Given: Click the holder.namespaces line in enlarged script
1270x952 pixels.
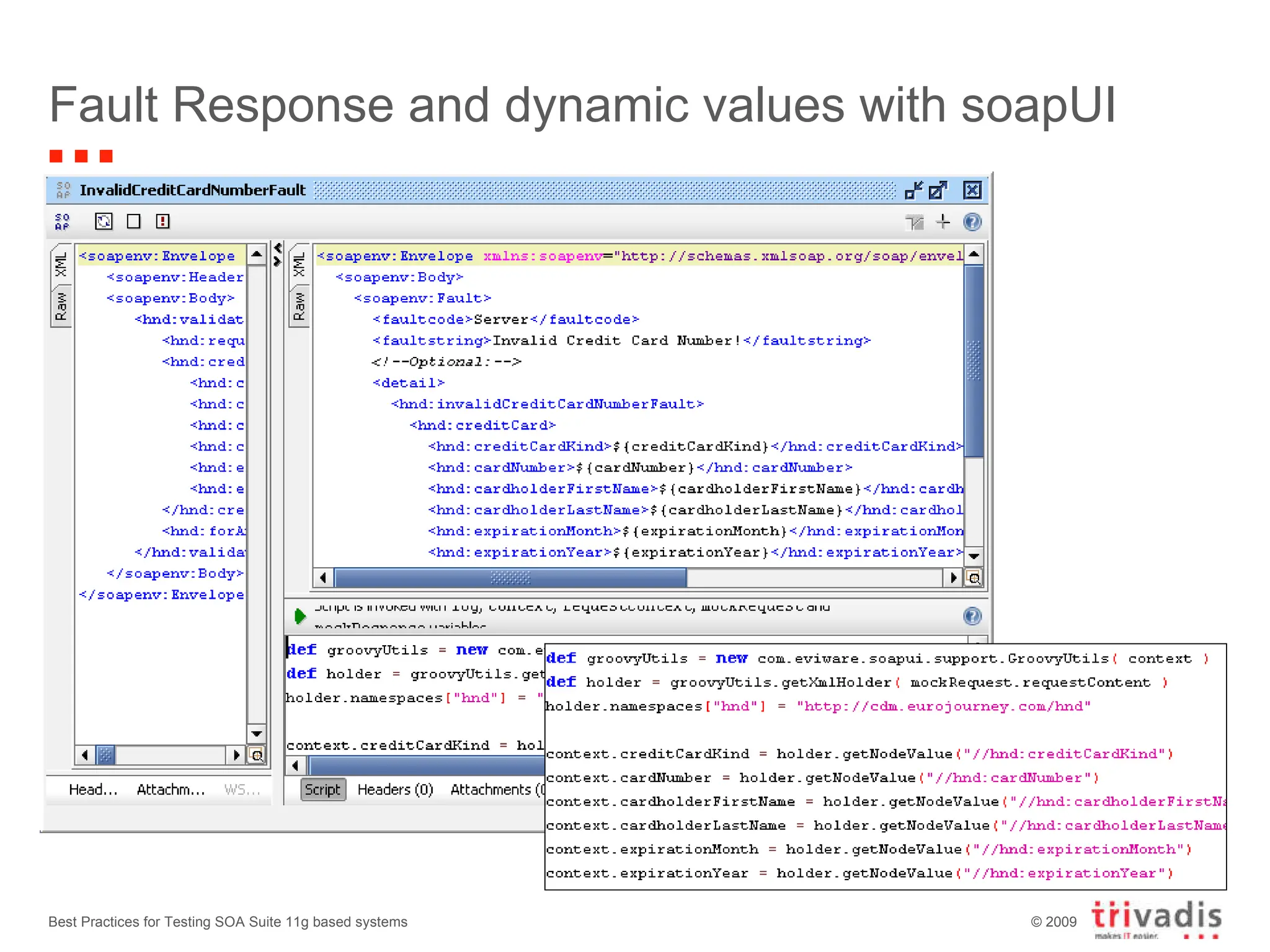Looking at the screenshot, I should click(x=818, y=706).
